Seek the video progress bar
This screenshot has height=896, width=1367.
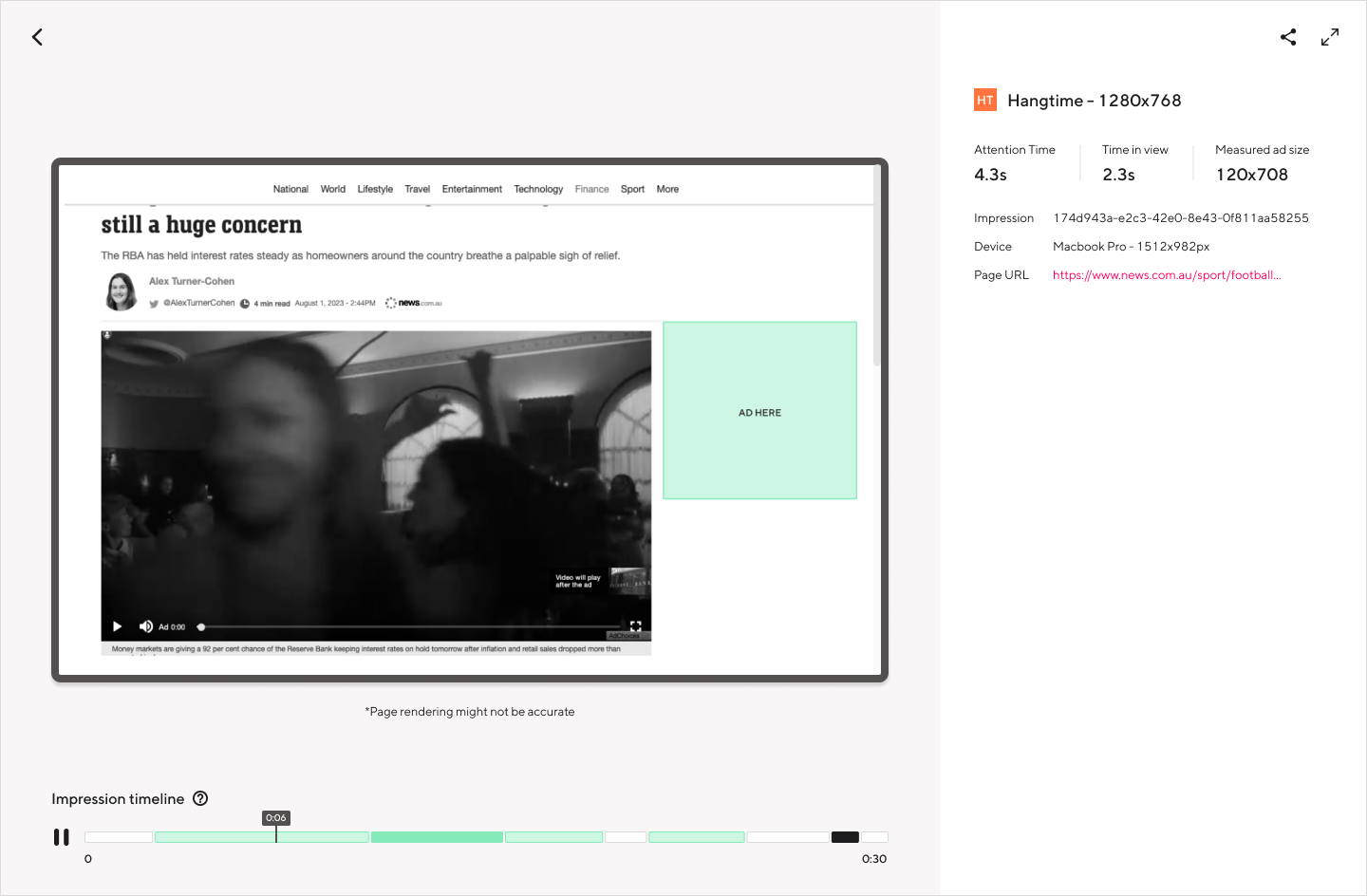click(408, 626)
